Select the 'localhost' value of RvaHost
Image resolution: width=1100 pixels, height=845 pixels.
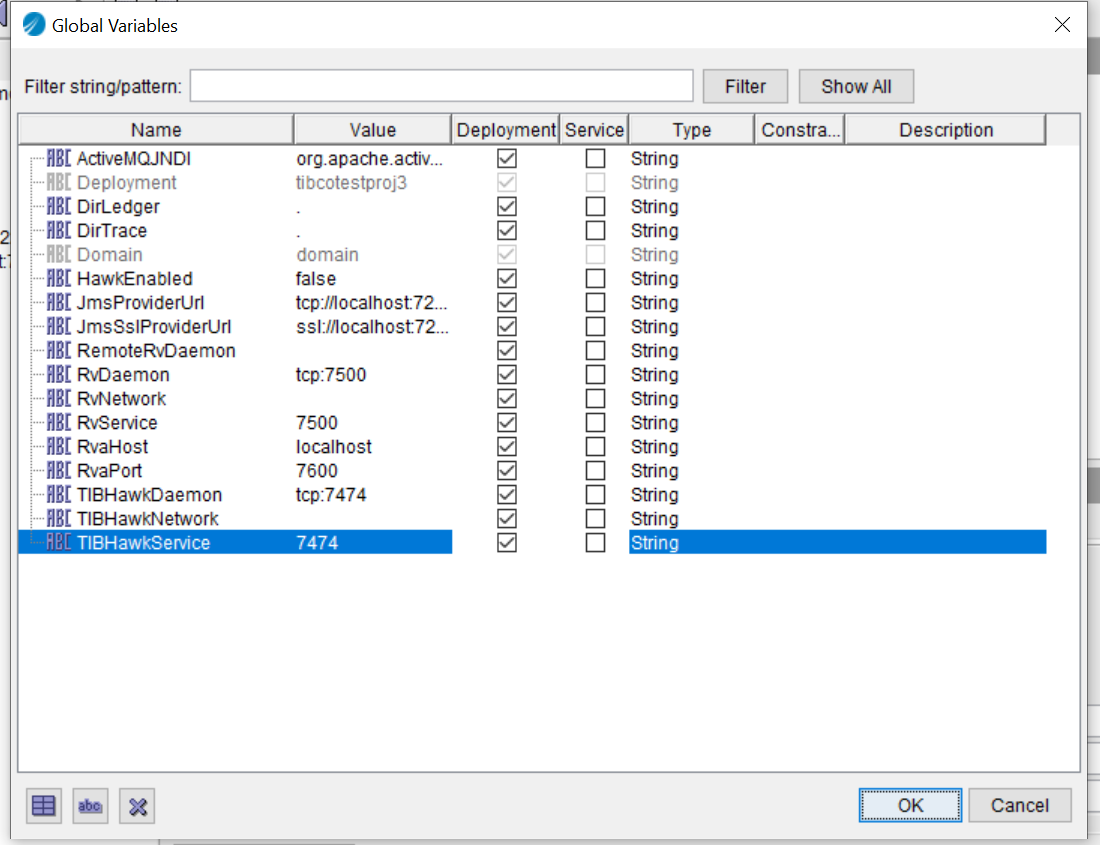[334, 447]
